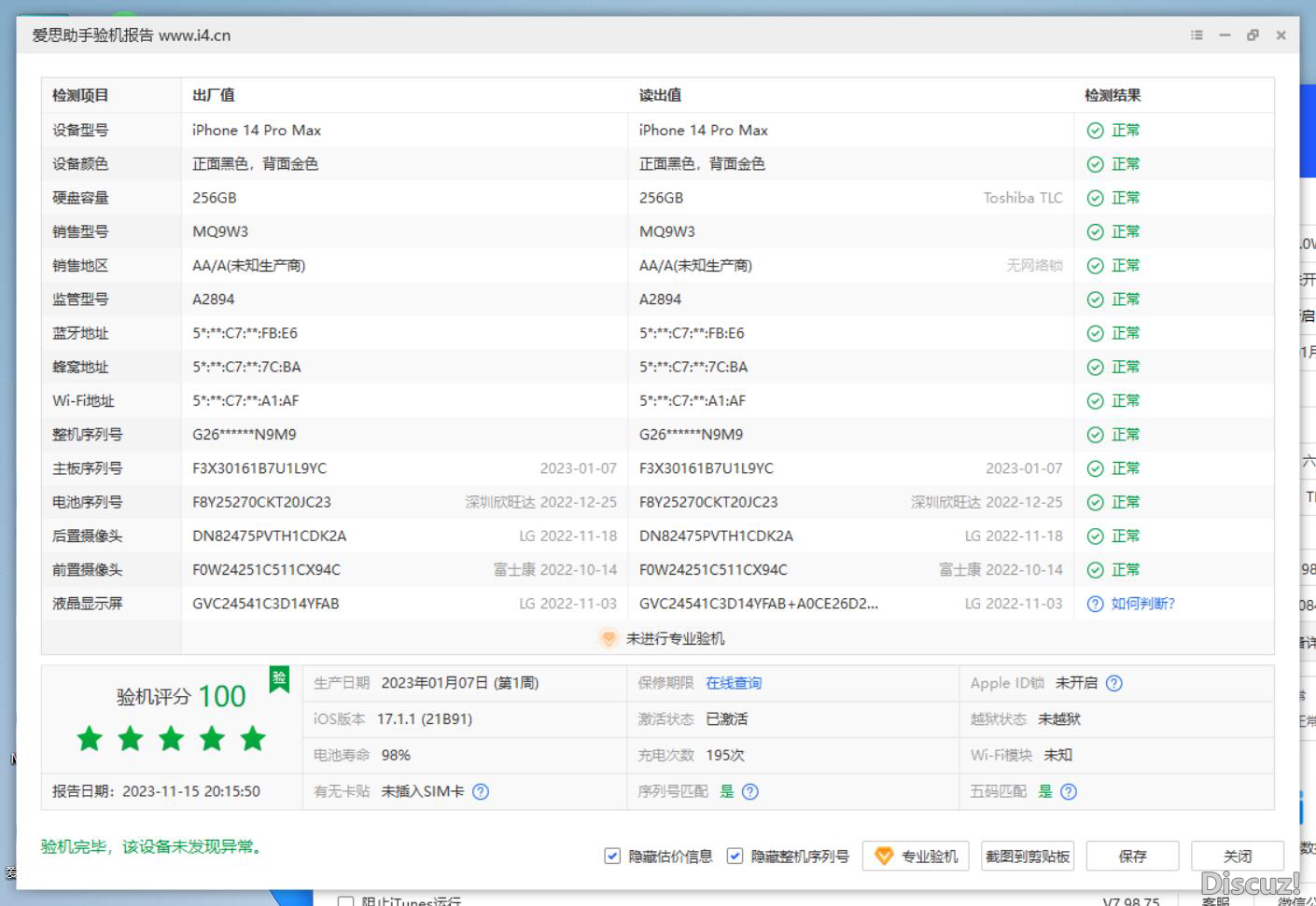Toggle the 隐藏估价信息 checkbox
1316x906 pixels.
point(612,856)
